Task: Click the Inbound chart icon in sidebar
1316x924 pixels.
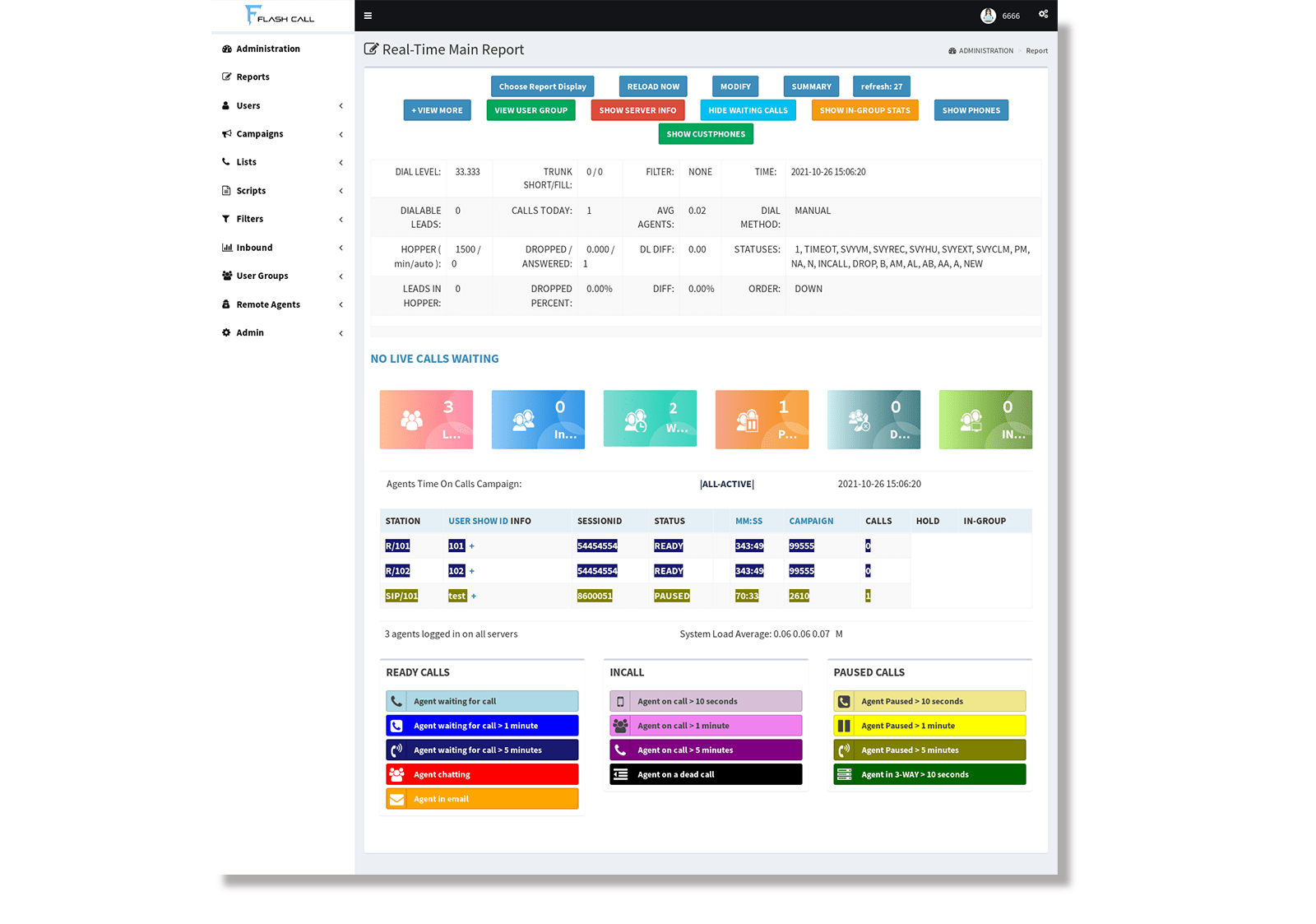Action: (227, 247)
